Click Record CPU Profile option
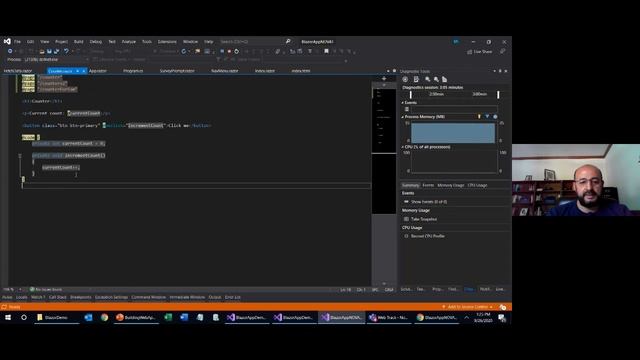This screenshot has width=640, height=360. coord(427,236)
